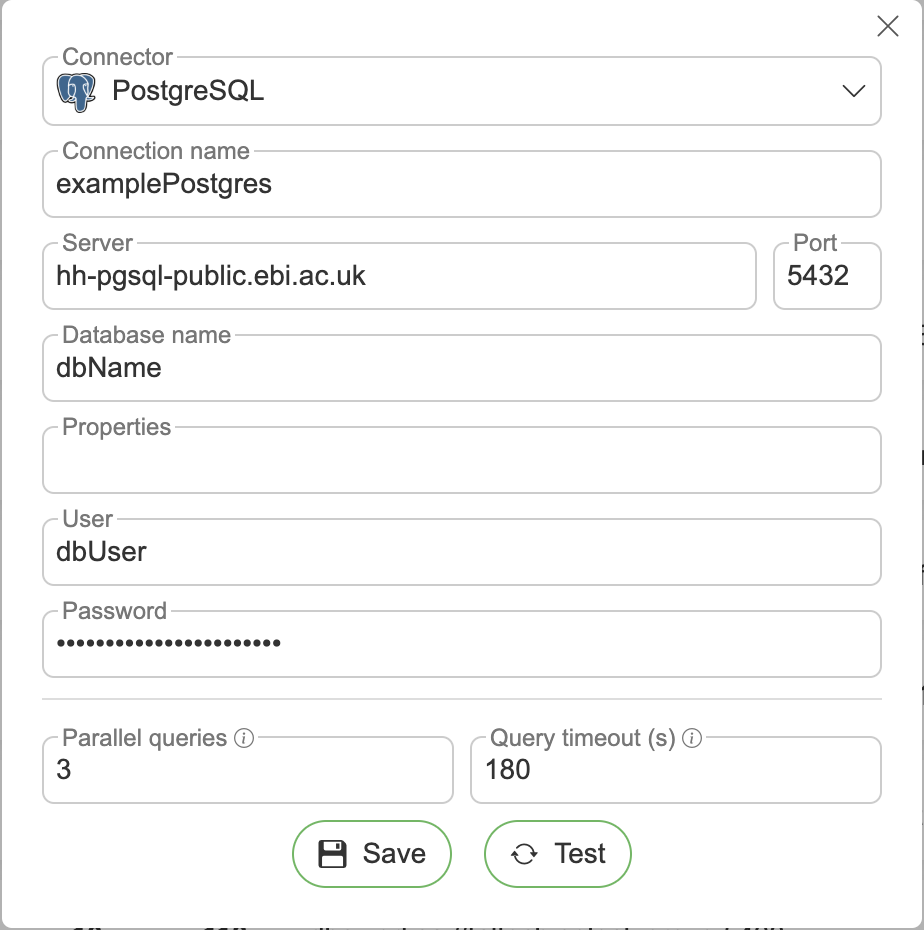
Task: Focus the masked Password field
Action: tap(460, 645)
